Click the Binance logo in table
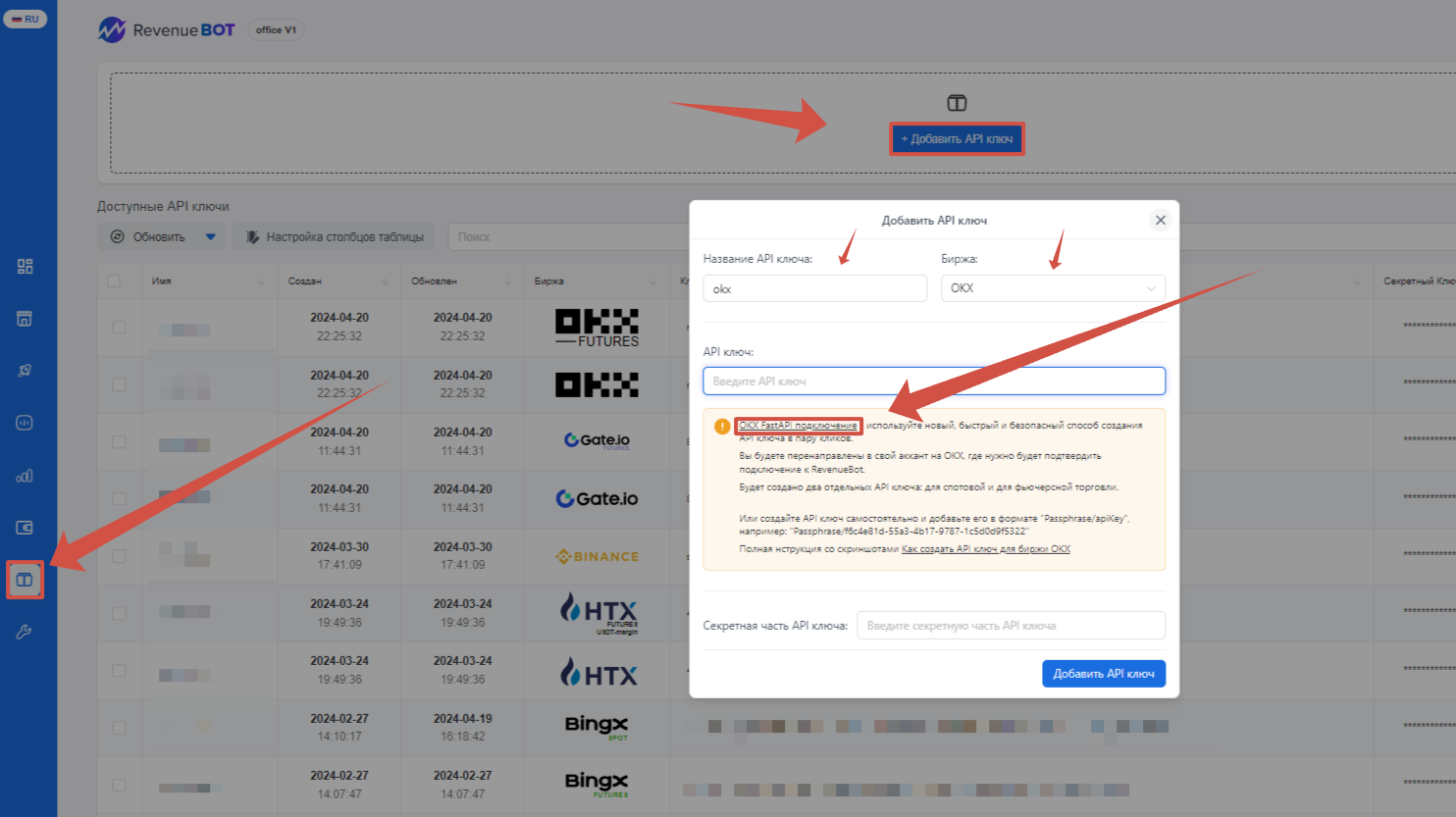1456x817 pixels. (x=597, y=557)
